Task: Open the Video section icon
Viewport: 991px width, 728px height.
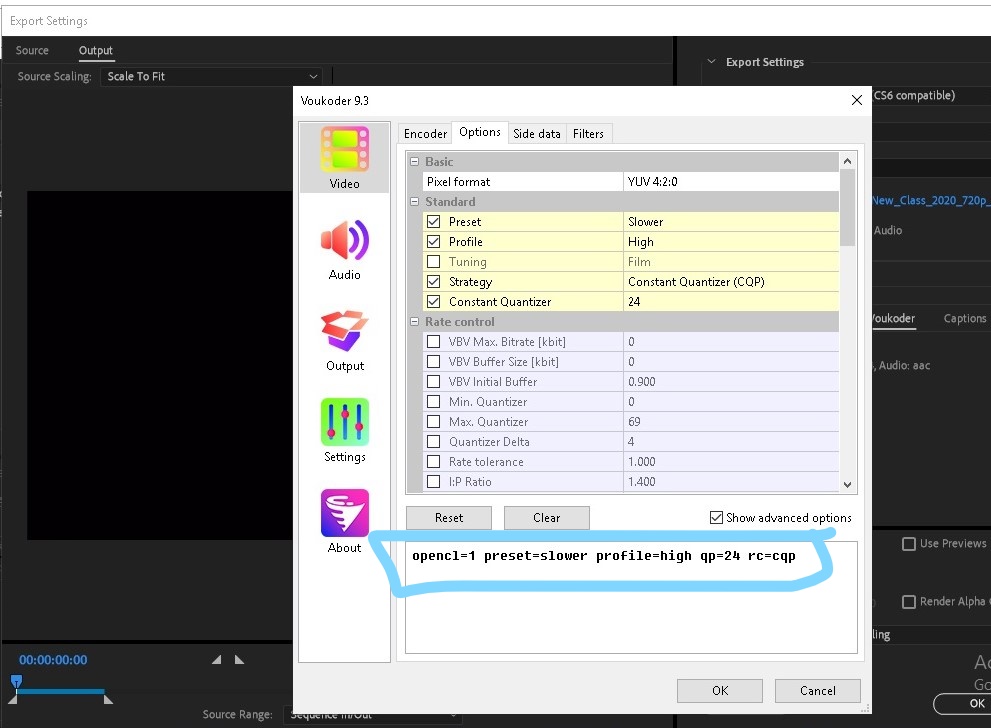Action: pyautogui.click(x=344, y=151)
